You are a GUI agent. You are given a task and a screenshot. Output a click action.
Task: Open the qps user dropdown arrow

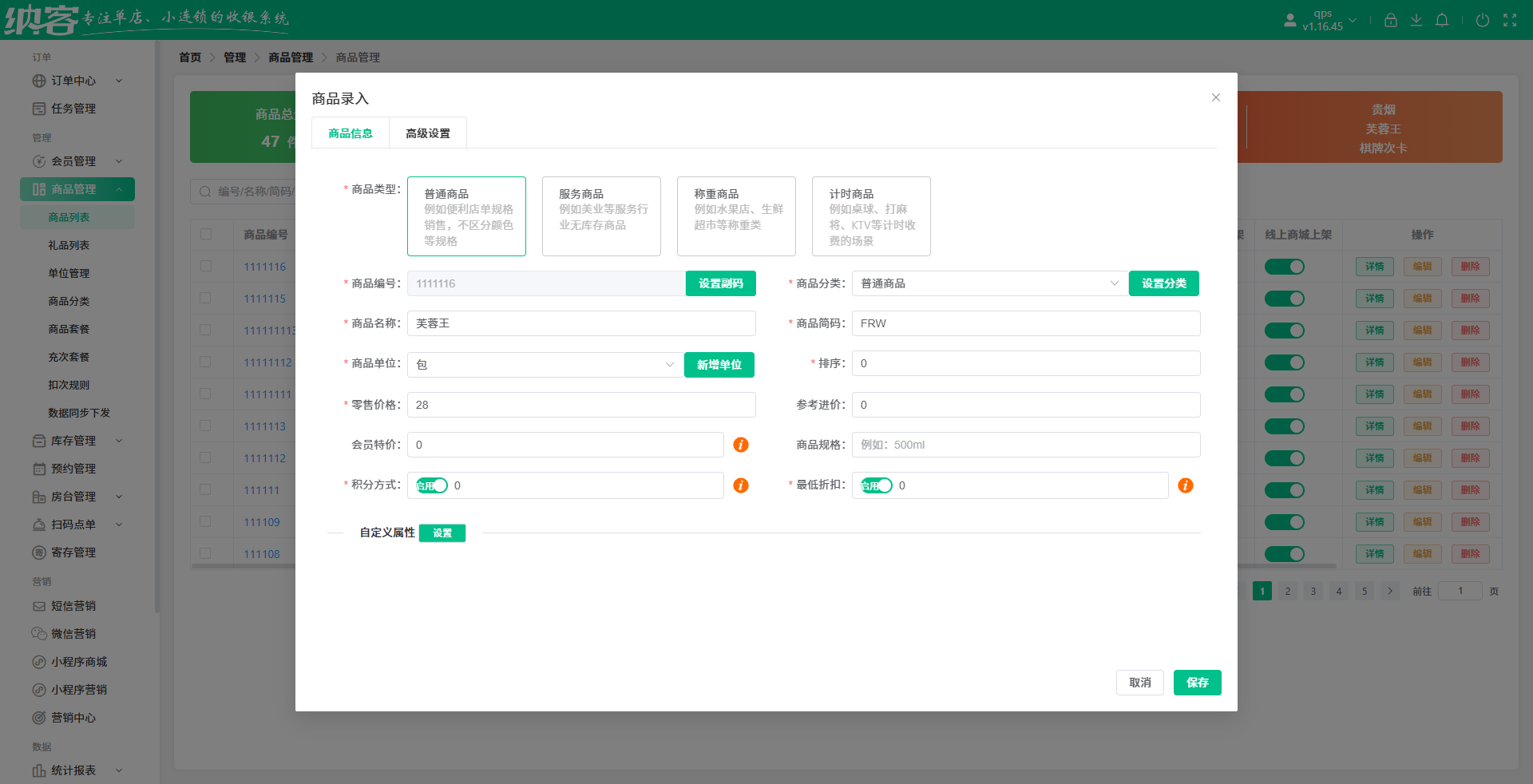tap(1353, 20)
